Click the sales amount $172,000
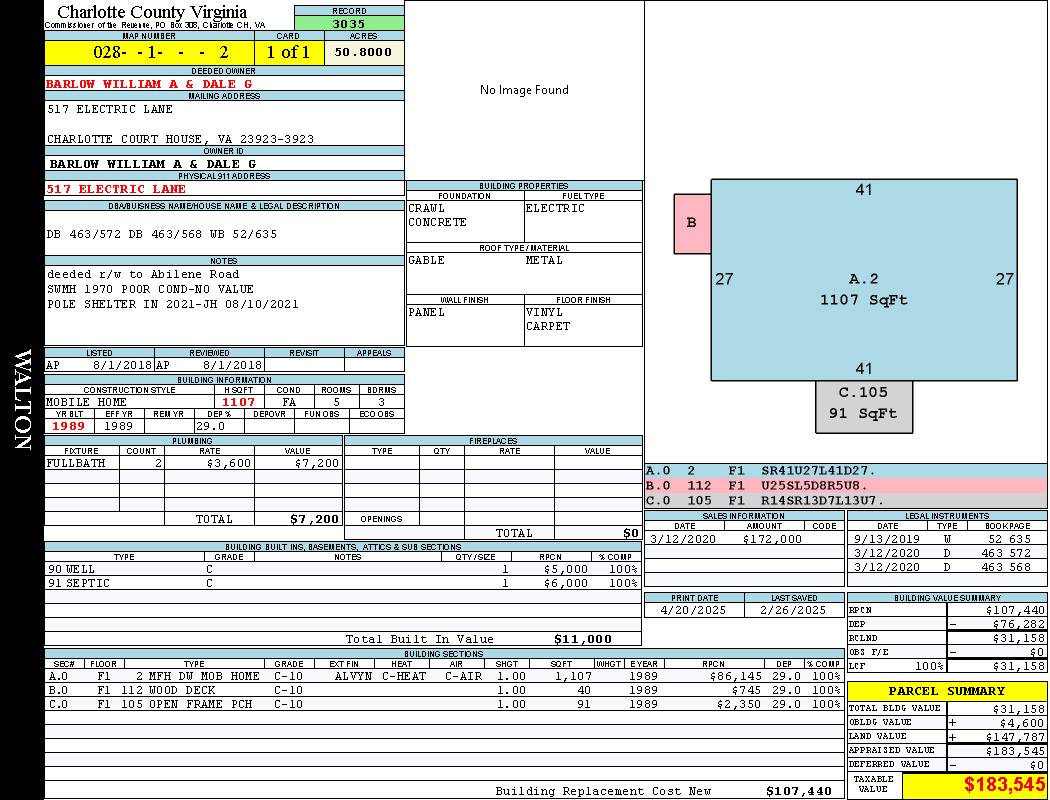This screenshot has width=1050, height=800. coord(772,539)
